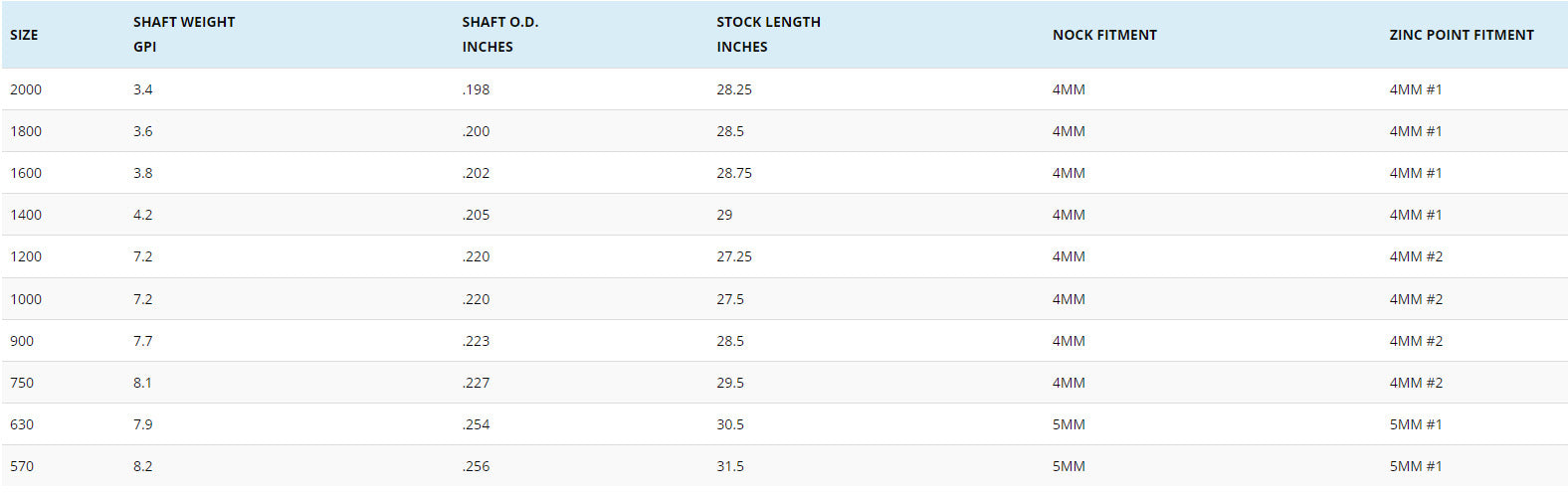The image size is (1568, 493).
Task: Click the SIZE column header
Action: (24, 35)
